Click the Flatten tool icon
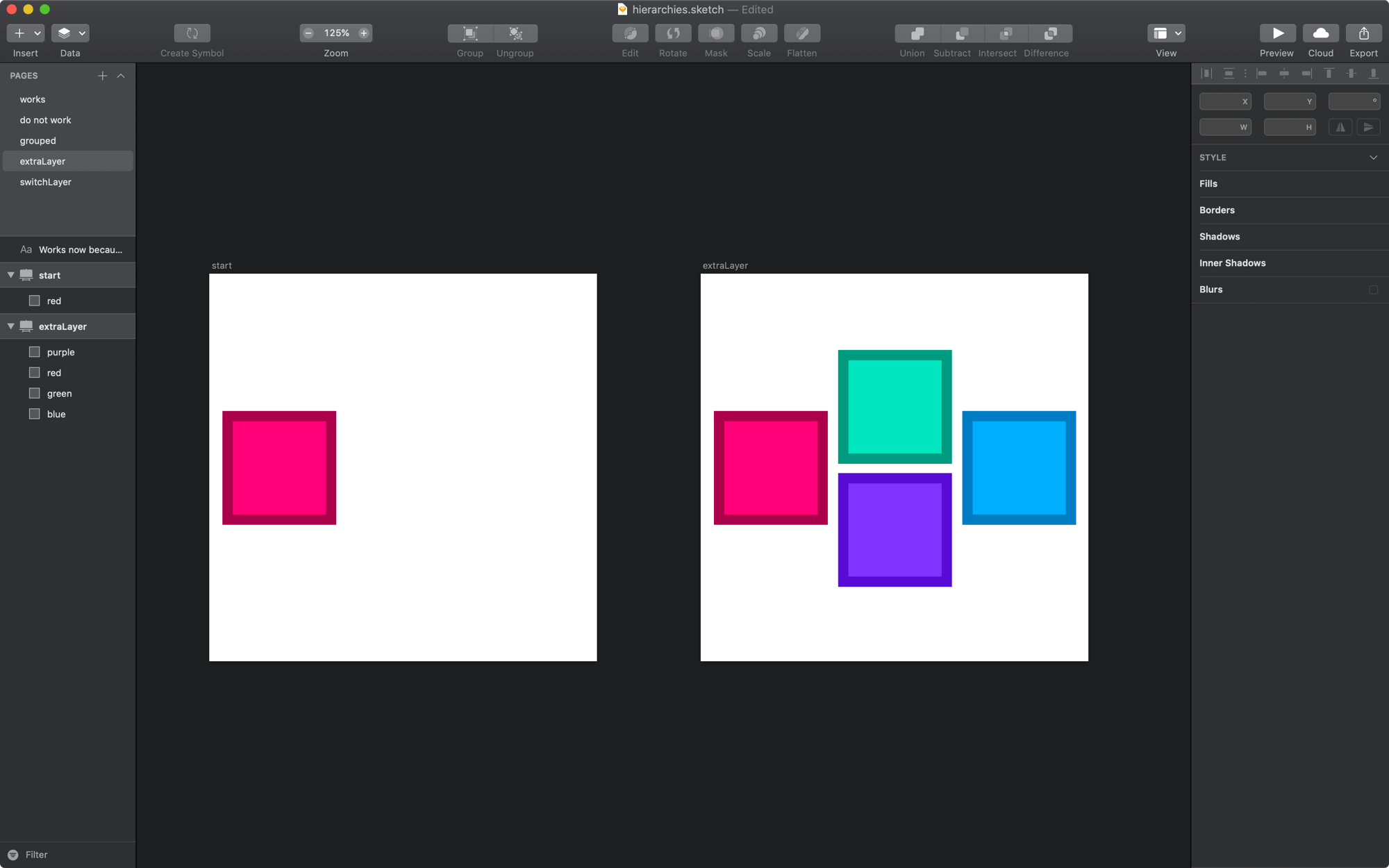1389x868 pixels. coord(802,33)
